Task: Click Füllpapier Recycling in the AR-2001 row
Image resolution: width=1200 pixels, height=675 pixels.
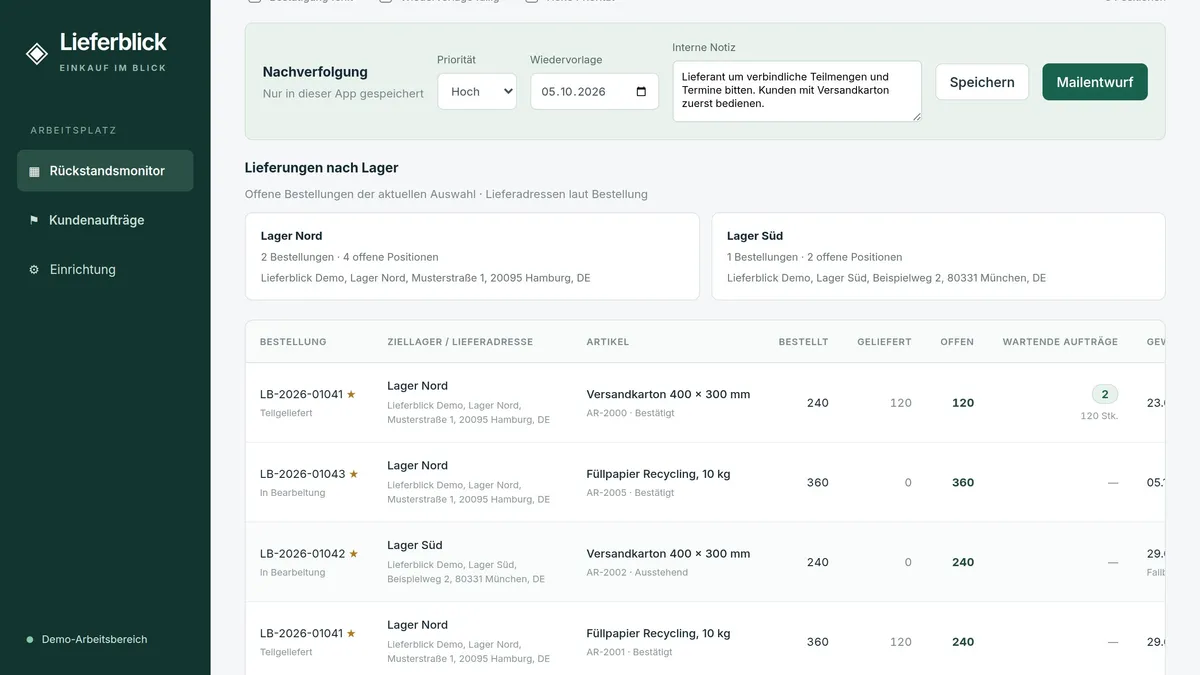Action: tap(659, 634)
